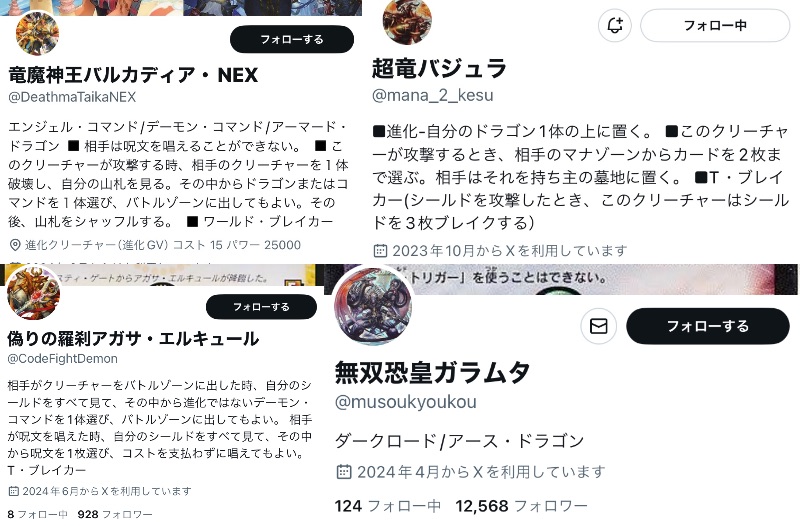This screenshot has height=526, width=800.
Task: Toggle the フォロー中 button for 超竜バジュラ
Action: [x=715, y=26]
